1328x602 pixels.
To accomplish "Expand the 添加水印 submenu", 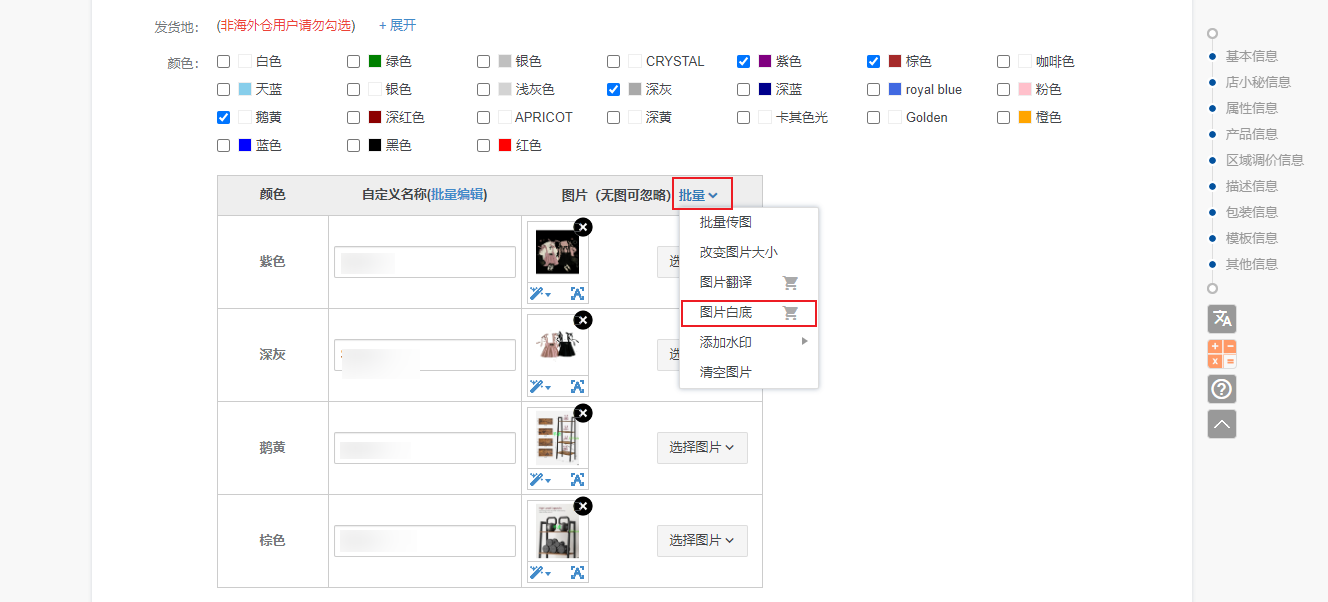I will (749, 342).
